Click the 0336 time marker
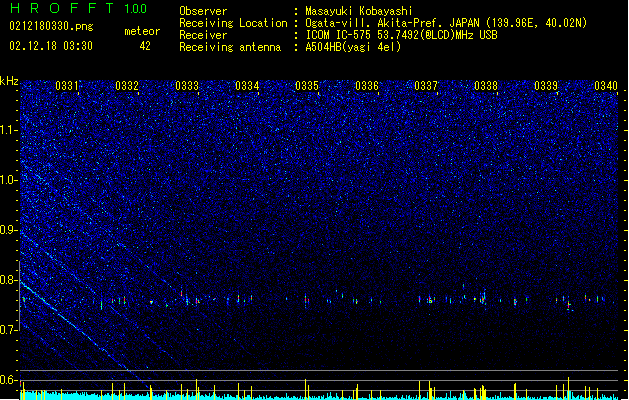Viewport: 629px width, 400px height. click(367, 86)
